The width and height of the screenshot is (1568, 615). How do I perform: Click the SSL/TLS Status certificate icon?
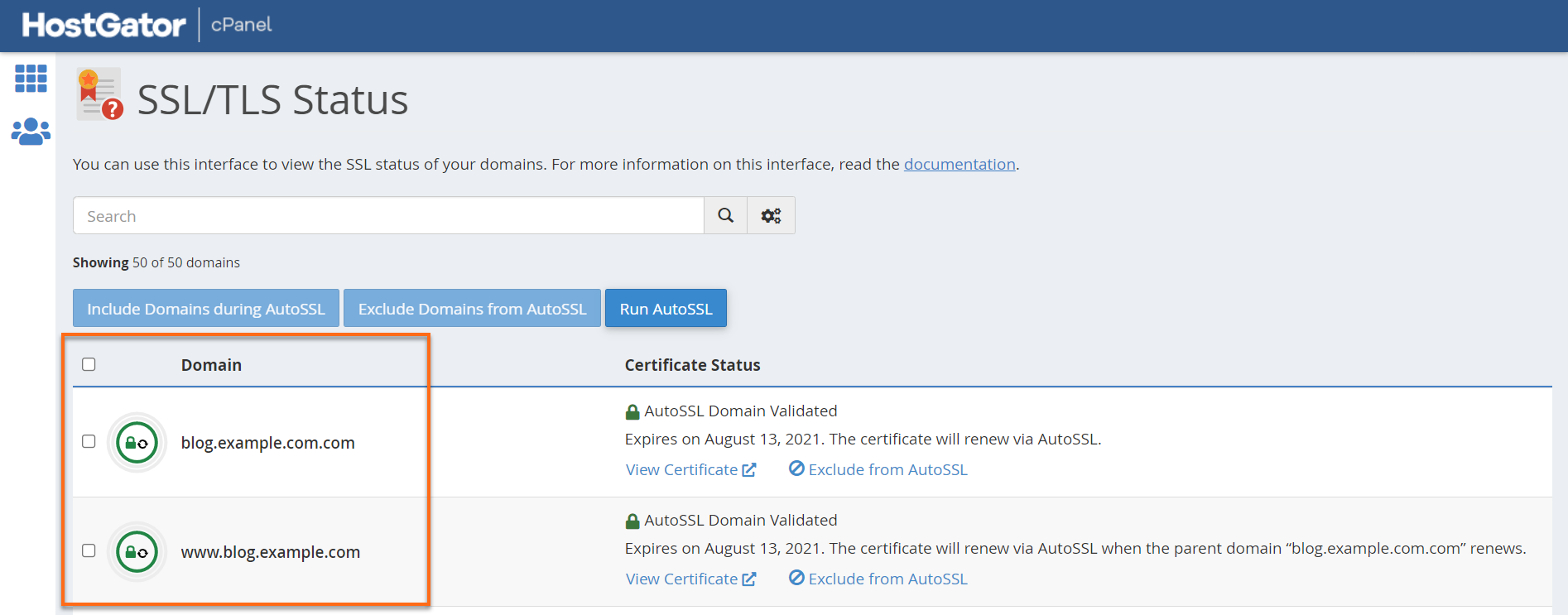[x=100, y=94]
